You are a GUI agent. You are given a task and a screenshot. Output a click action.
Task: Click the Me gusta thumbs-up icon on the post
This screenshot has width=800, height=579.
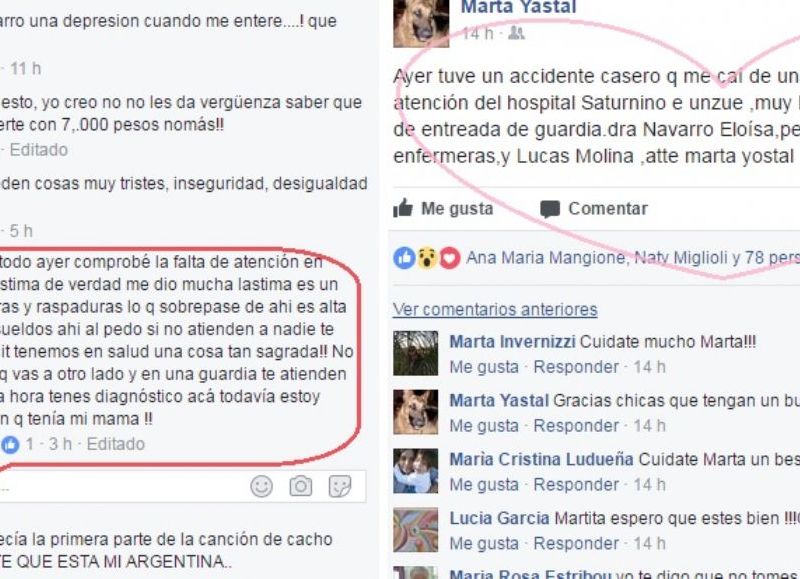coord(403,208)
